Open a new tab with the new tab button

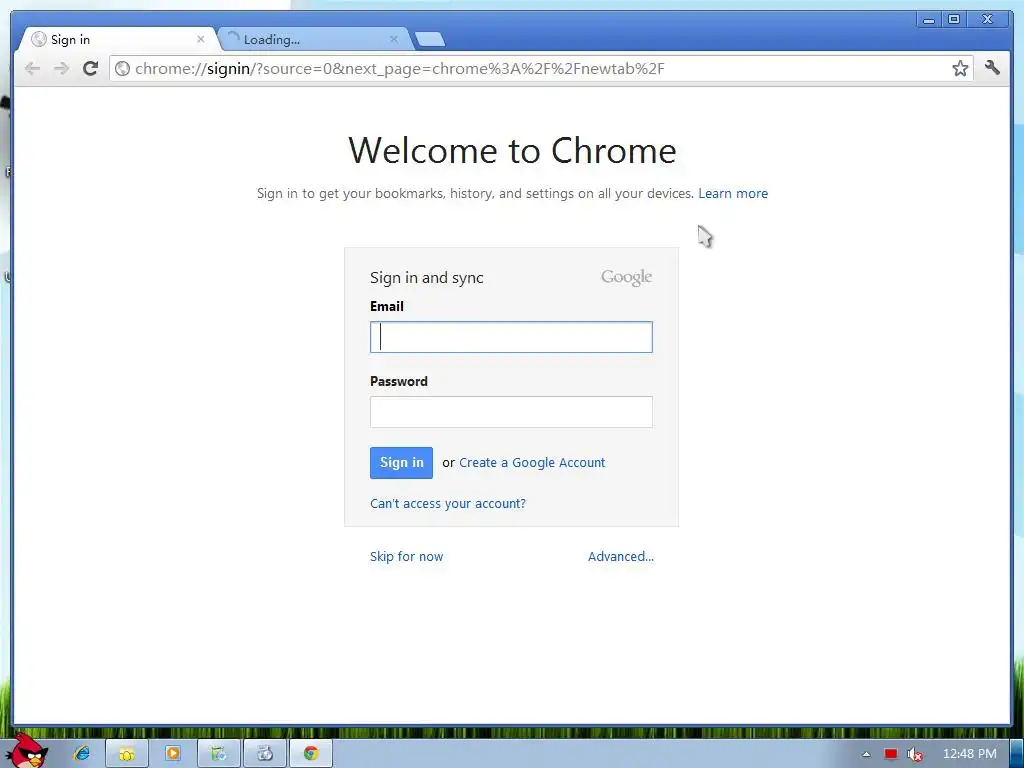coord(430,40)
